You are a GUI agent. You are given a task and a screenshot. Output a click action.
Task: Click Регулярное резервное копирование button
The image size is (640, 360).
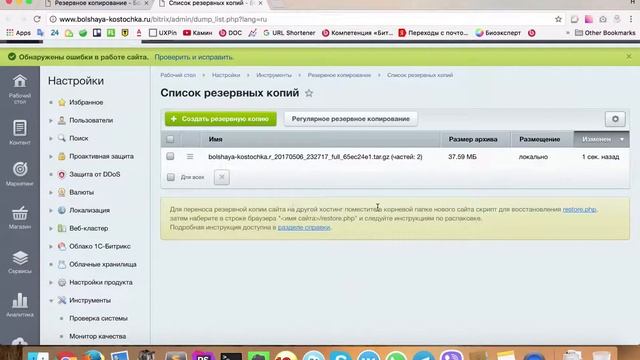[x=351, y=119]
